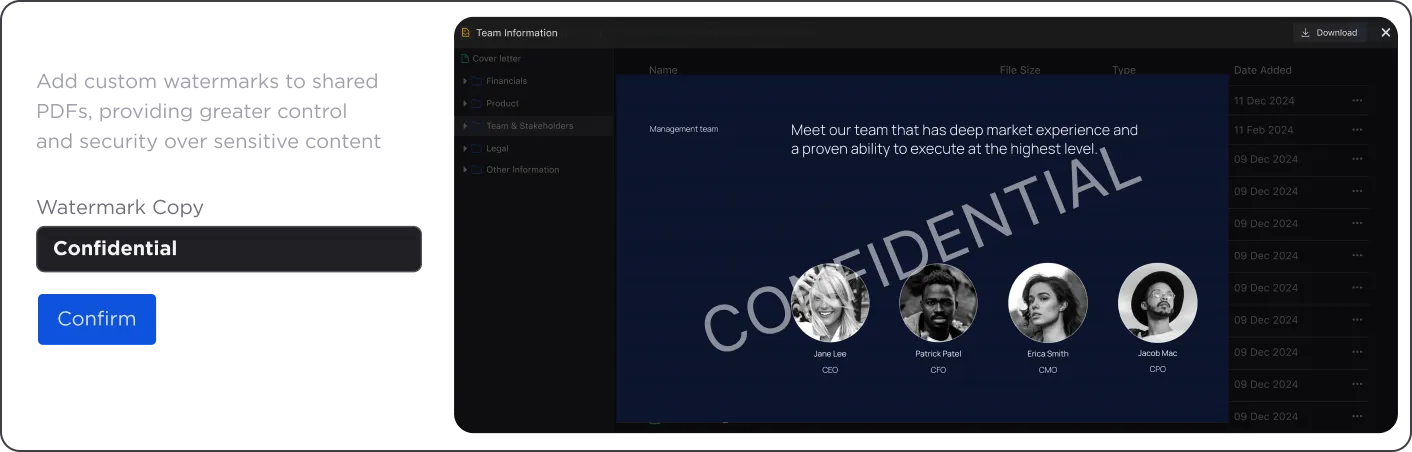Sort by the File Size column header

[x=1020, y=71]
